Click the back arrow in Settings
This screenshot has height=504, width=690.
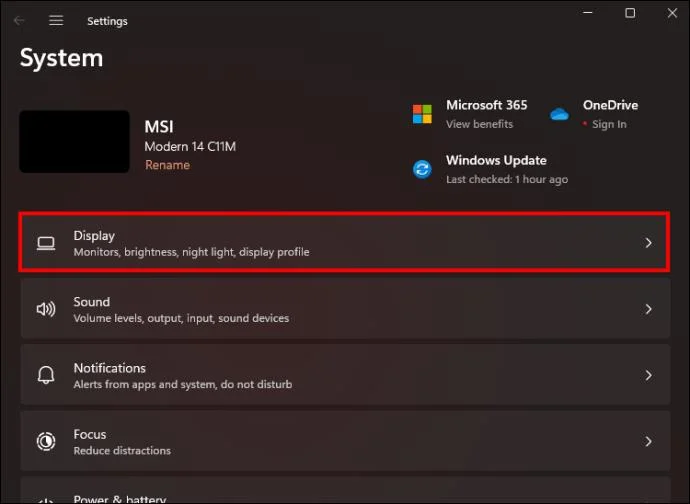(x=19, y=21)
